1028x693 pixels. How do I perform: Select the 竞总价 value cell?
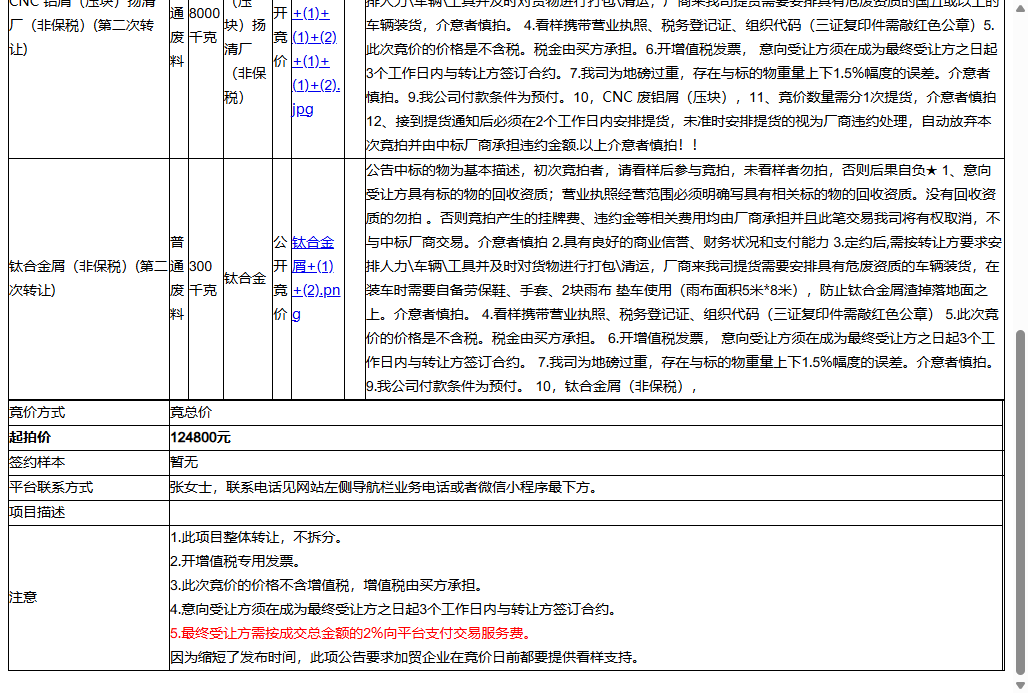586,412
